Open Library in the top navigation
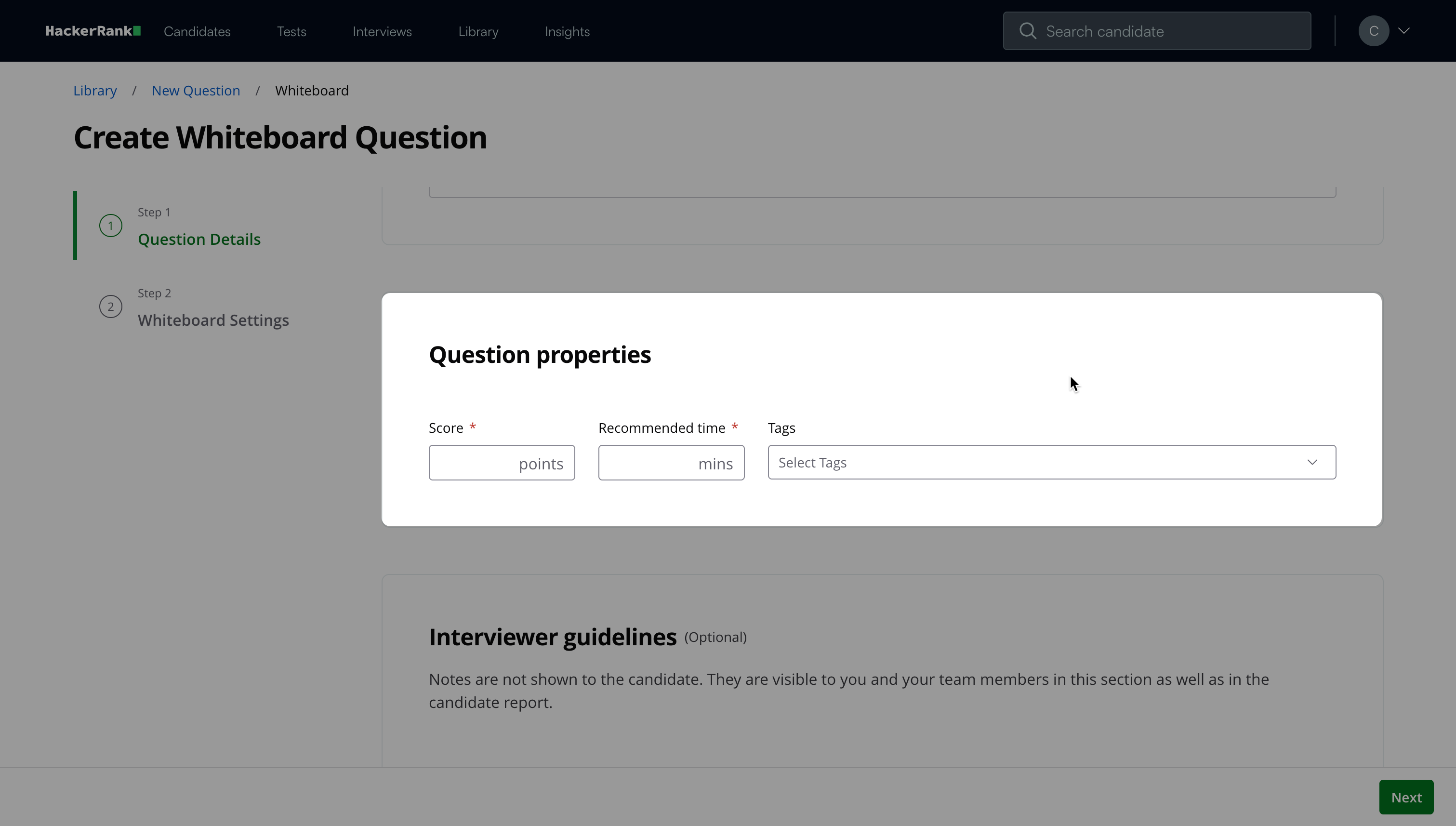This screenshot has height=826, width=1456. coord(478,32)
